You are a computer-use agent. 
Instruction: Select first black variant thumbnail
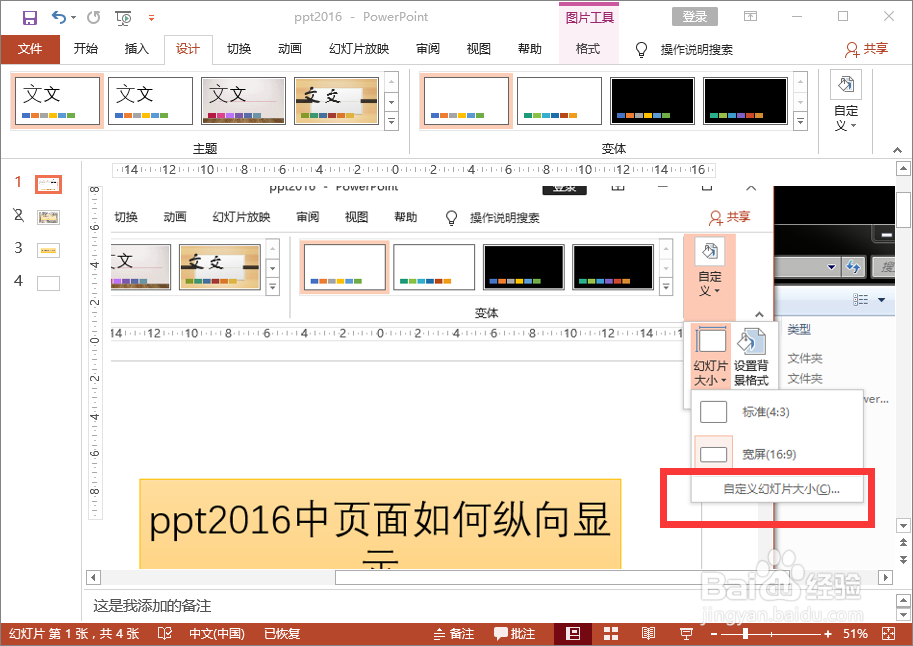point(653,101)
